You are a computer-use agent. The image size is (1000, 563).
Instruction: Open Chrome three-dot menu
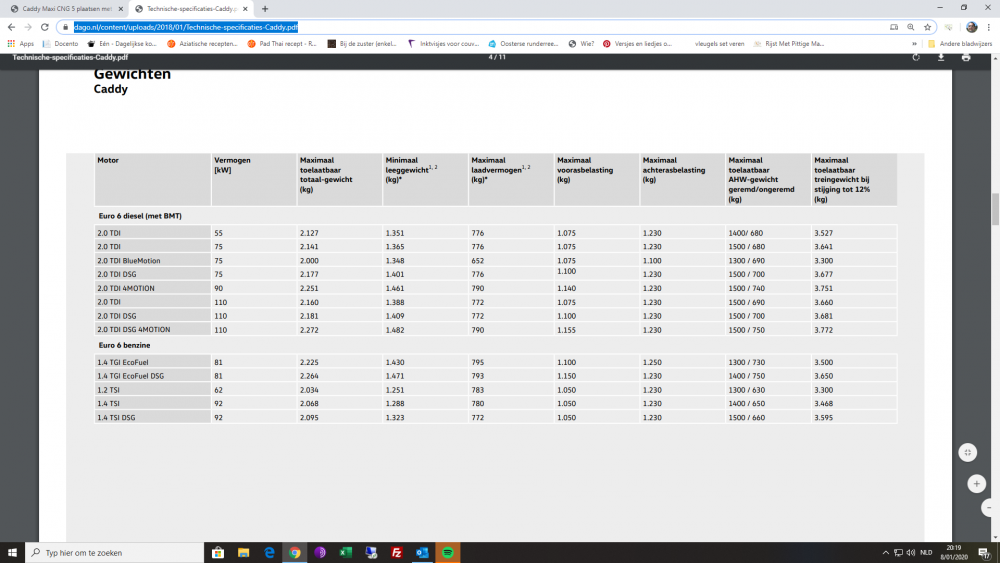989,27
